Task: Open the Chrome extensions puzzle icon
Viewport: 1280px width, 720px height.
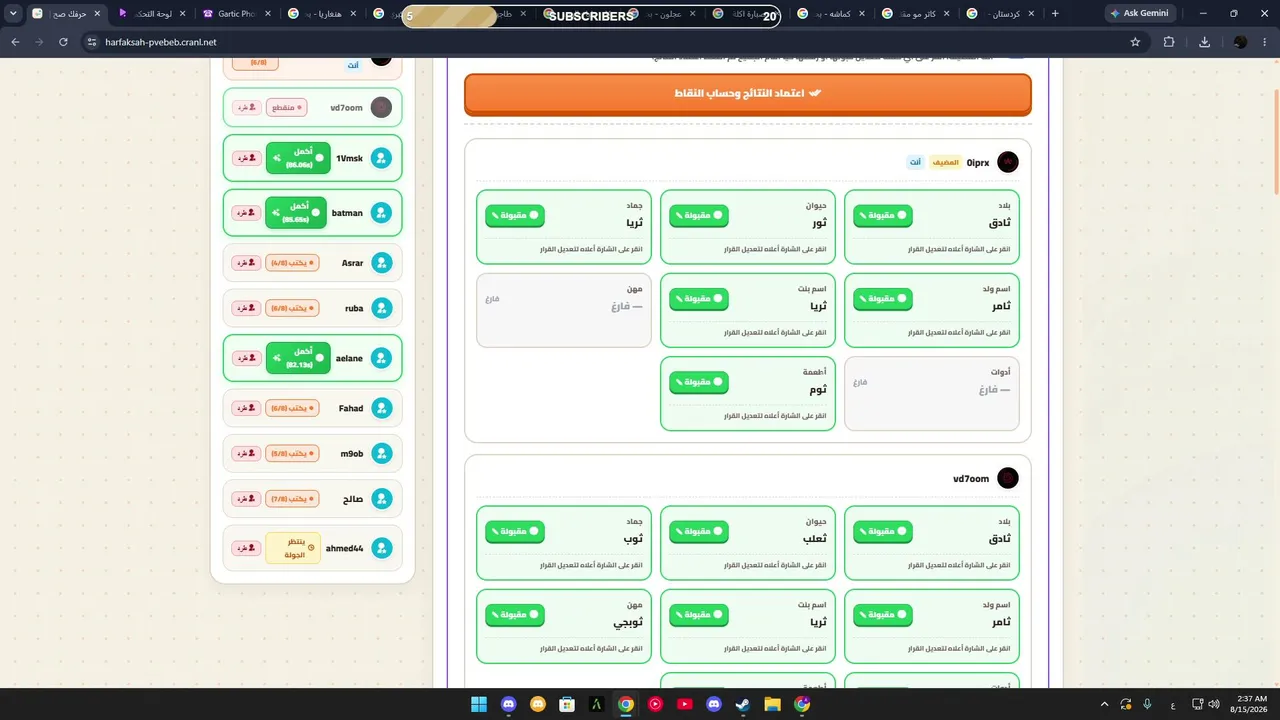Action: [x=1169, y=42]
